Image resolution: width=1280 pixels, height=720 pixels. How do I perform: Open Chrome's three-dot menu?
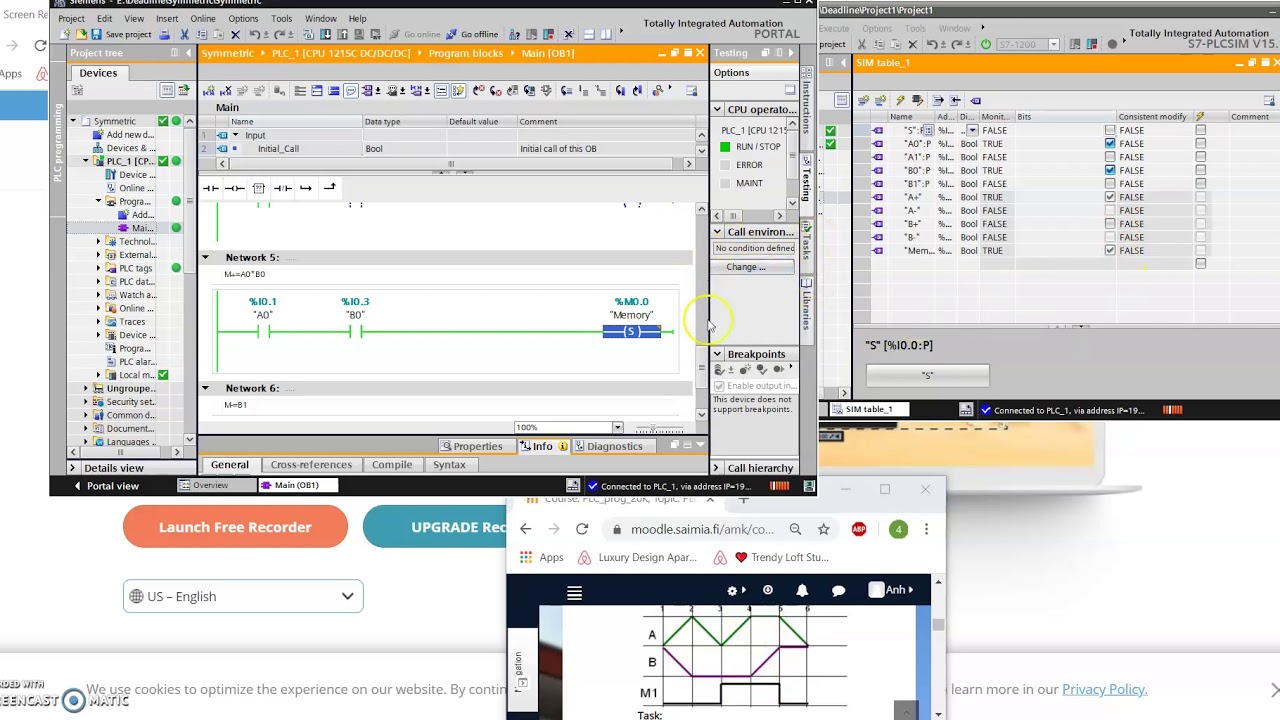(926, 529)
